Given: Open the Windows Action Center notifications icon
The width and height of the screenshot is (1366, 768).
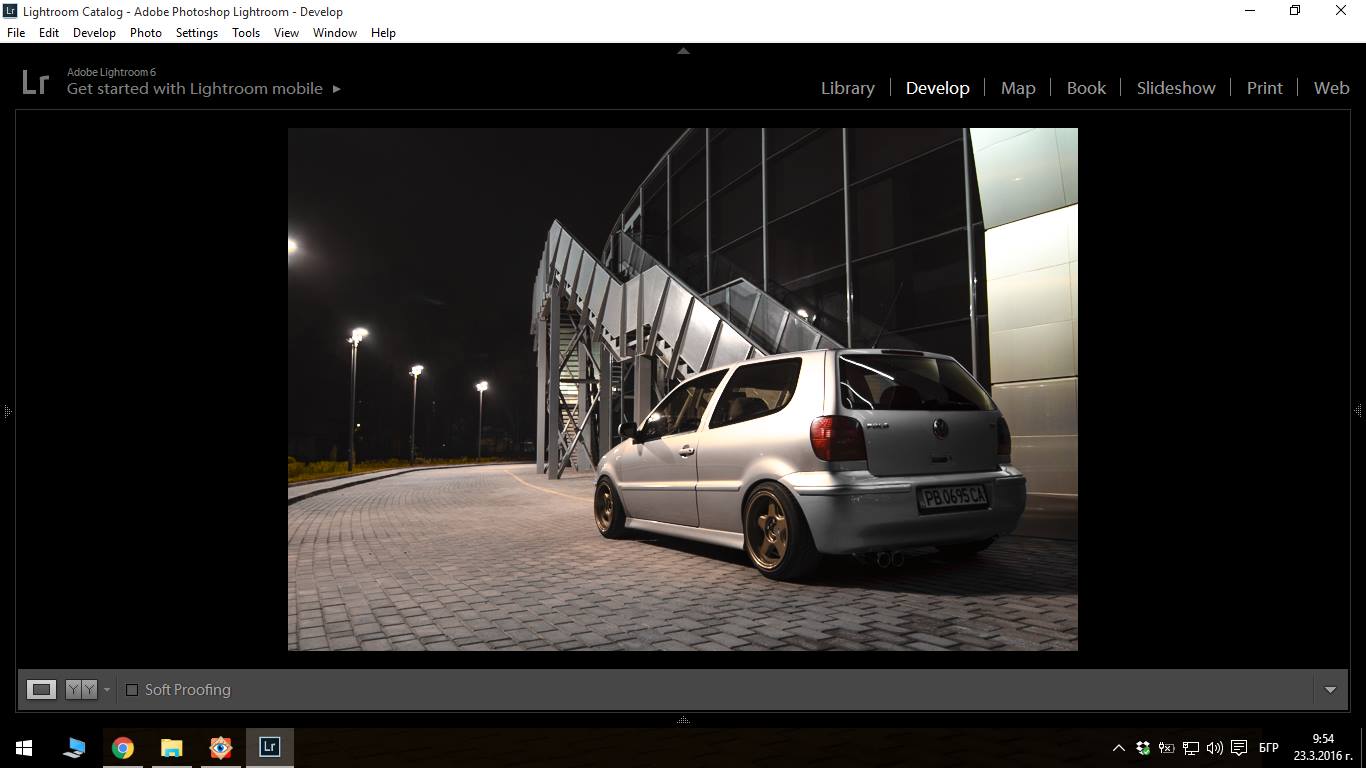Looking at the screenshot, I should [1239, 748].
